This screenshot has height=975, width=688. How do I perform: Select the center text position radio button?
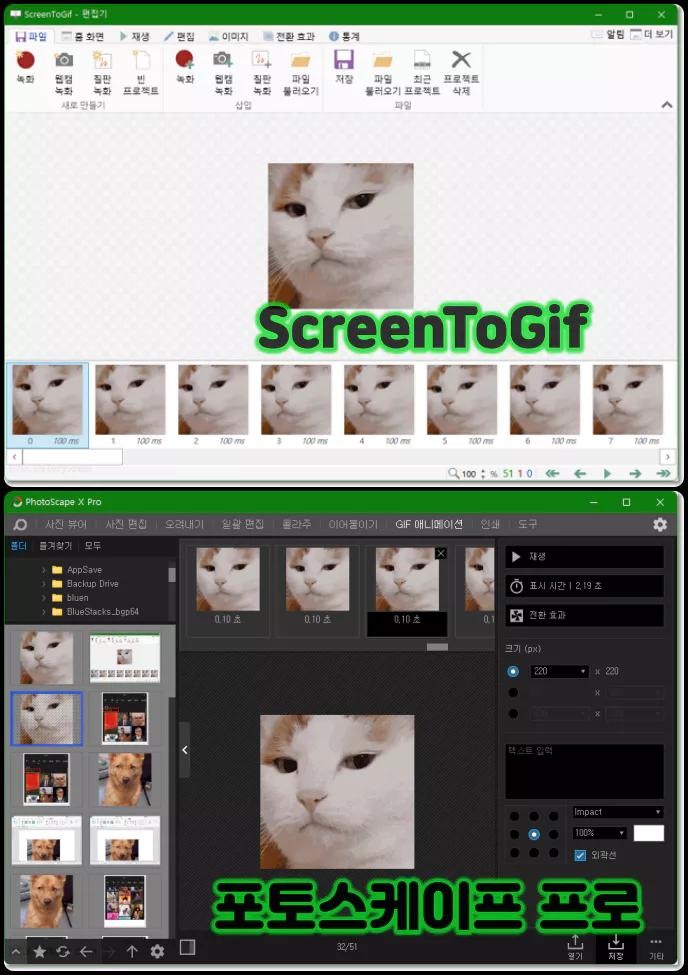pos(534,834)
